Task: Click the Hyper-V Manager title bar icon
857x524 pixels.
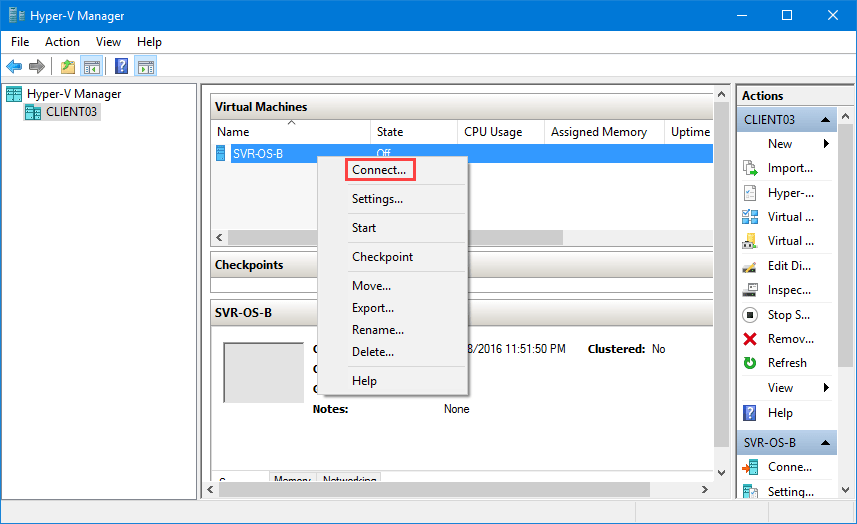Action: (17, 15)
